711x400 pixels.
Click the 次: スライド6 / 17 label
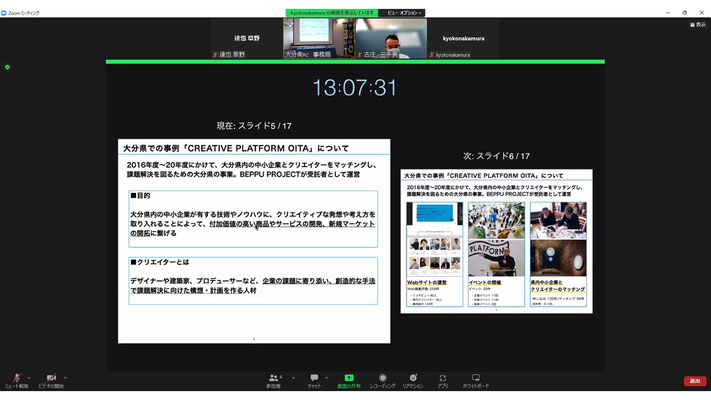point(497,156)
